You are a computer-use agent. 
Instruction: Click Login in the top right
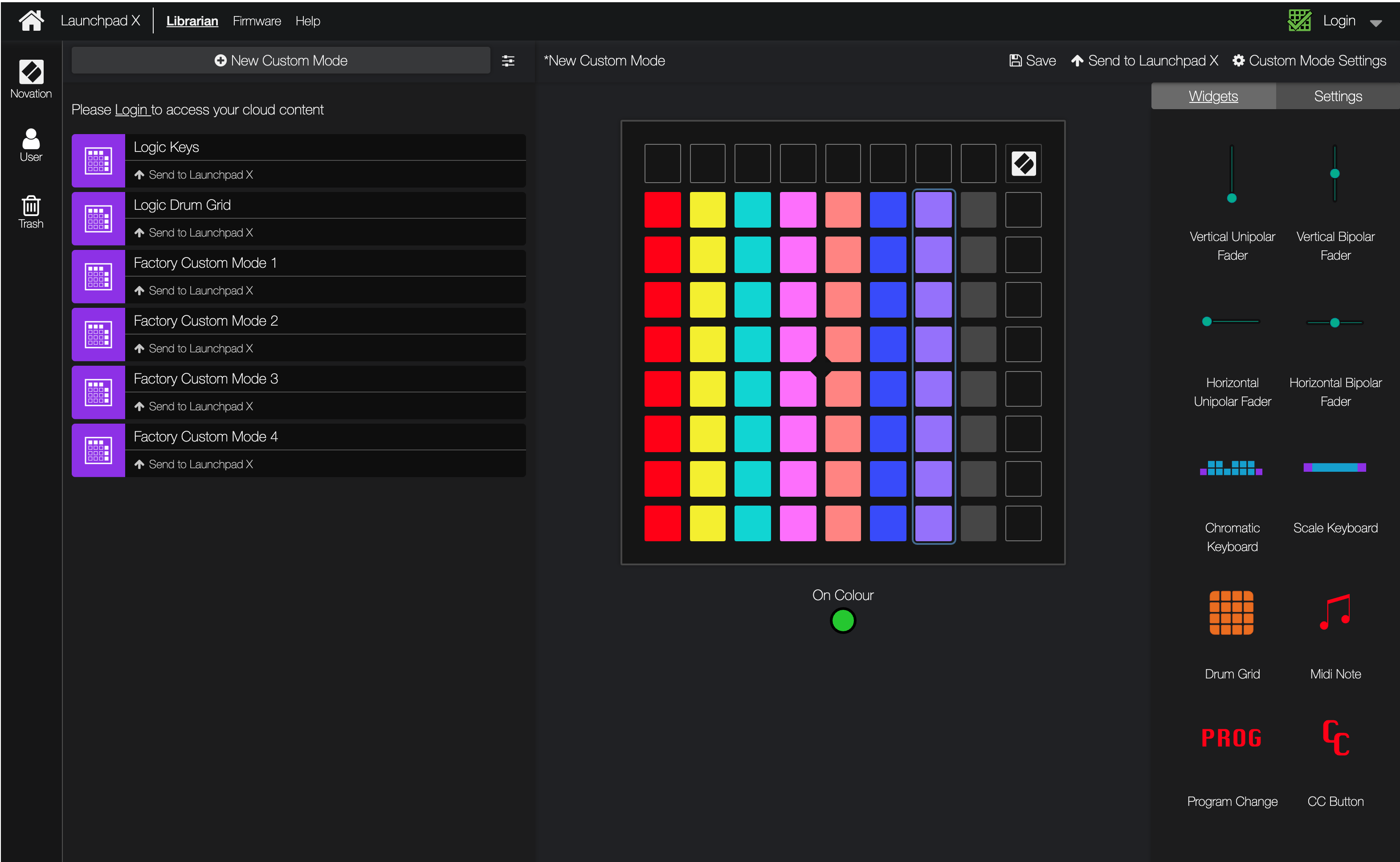pyautogui.click(x=1339, y=20)
